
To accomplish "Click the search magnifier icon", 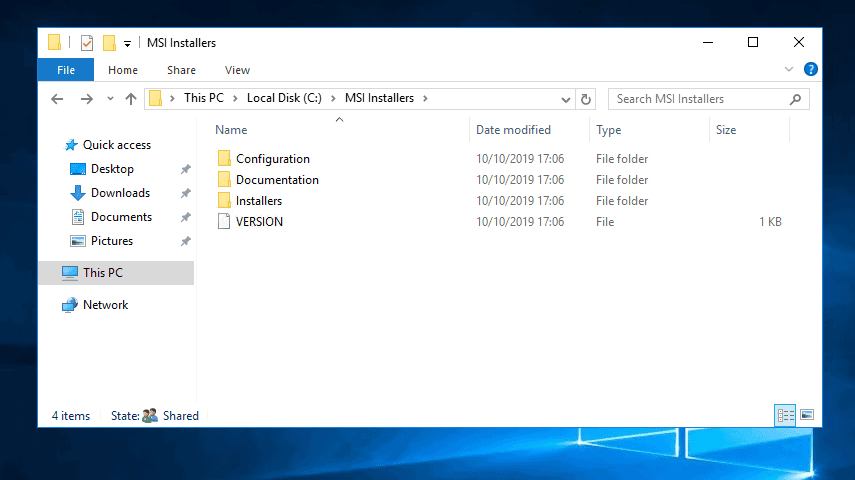I will click(x=796, y=99).
